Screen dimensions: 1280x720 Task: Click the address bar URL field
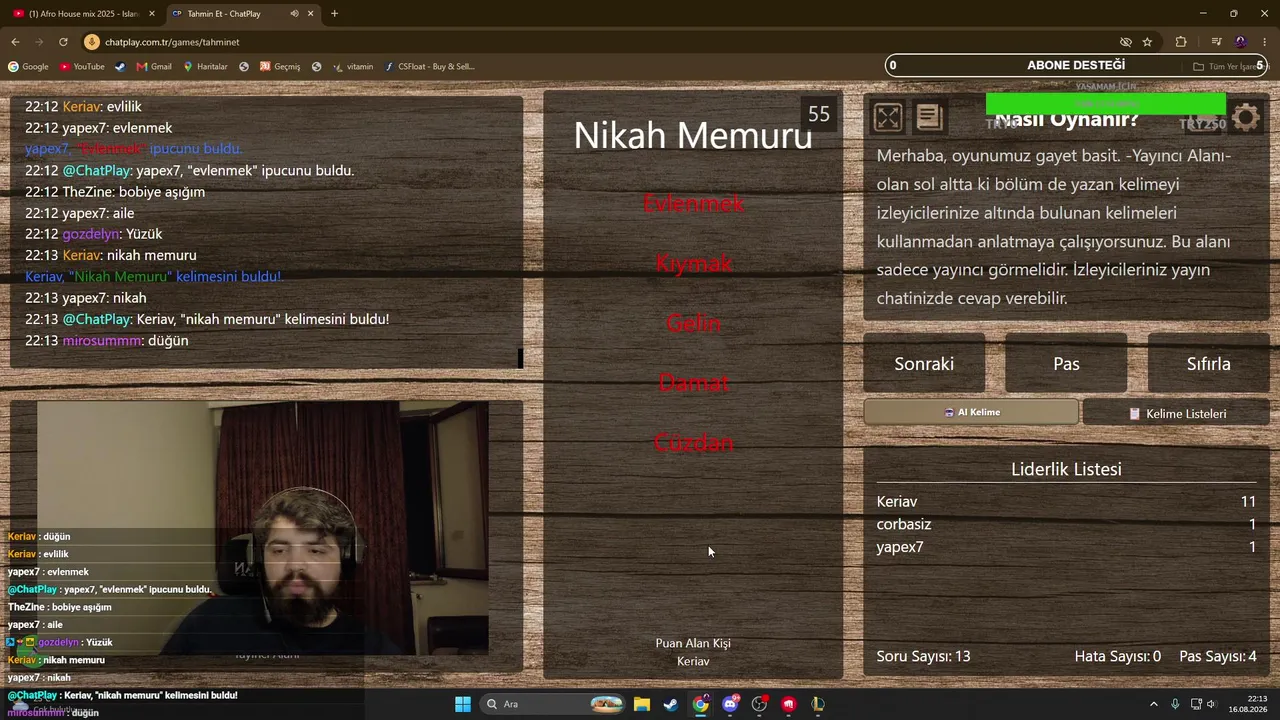click(x=600, y=42)
